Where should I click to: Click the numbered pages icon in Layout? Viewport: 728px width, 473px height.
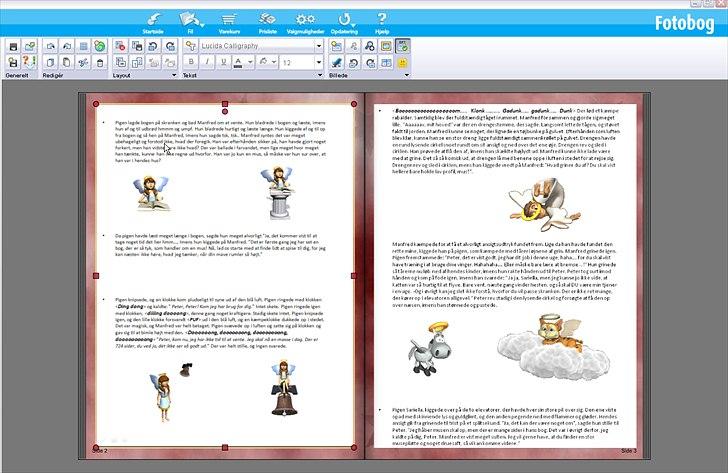pos(137,62)
